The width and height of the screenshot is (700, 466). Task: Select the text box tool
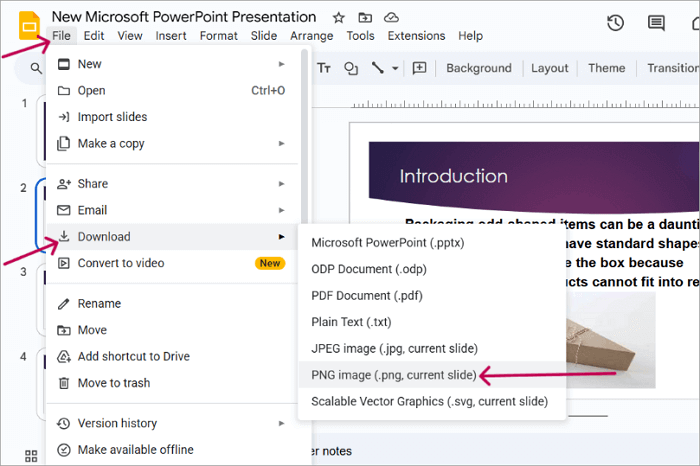point(324,68)
